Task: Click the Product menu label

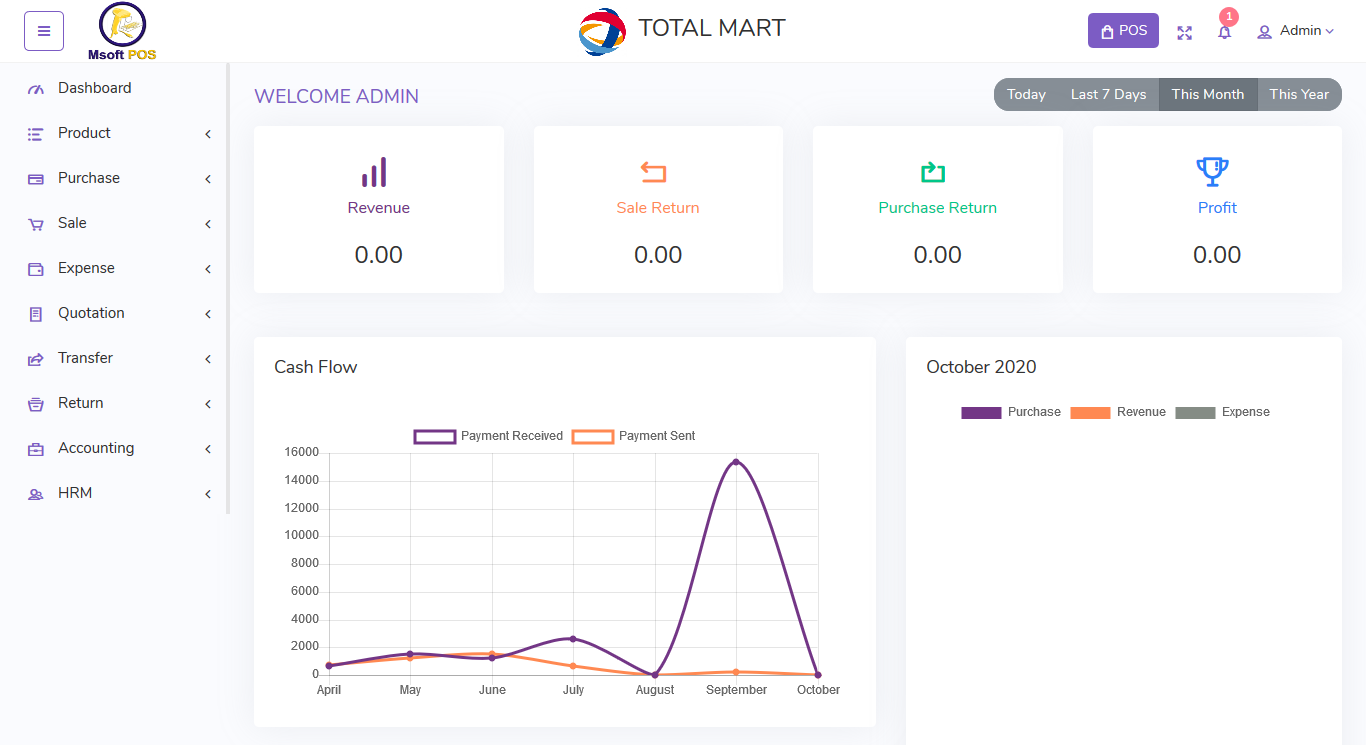Action: pyautogui.click(x=84, y=133)
